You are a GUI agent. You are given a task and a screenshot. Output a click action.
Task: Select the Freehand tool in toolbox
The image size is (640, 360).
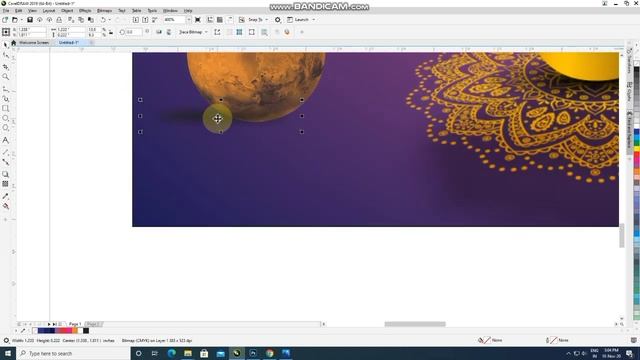(5, 89)
